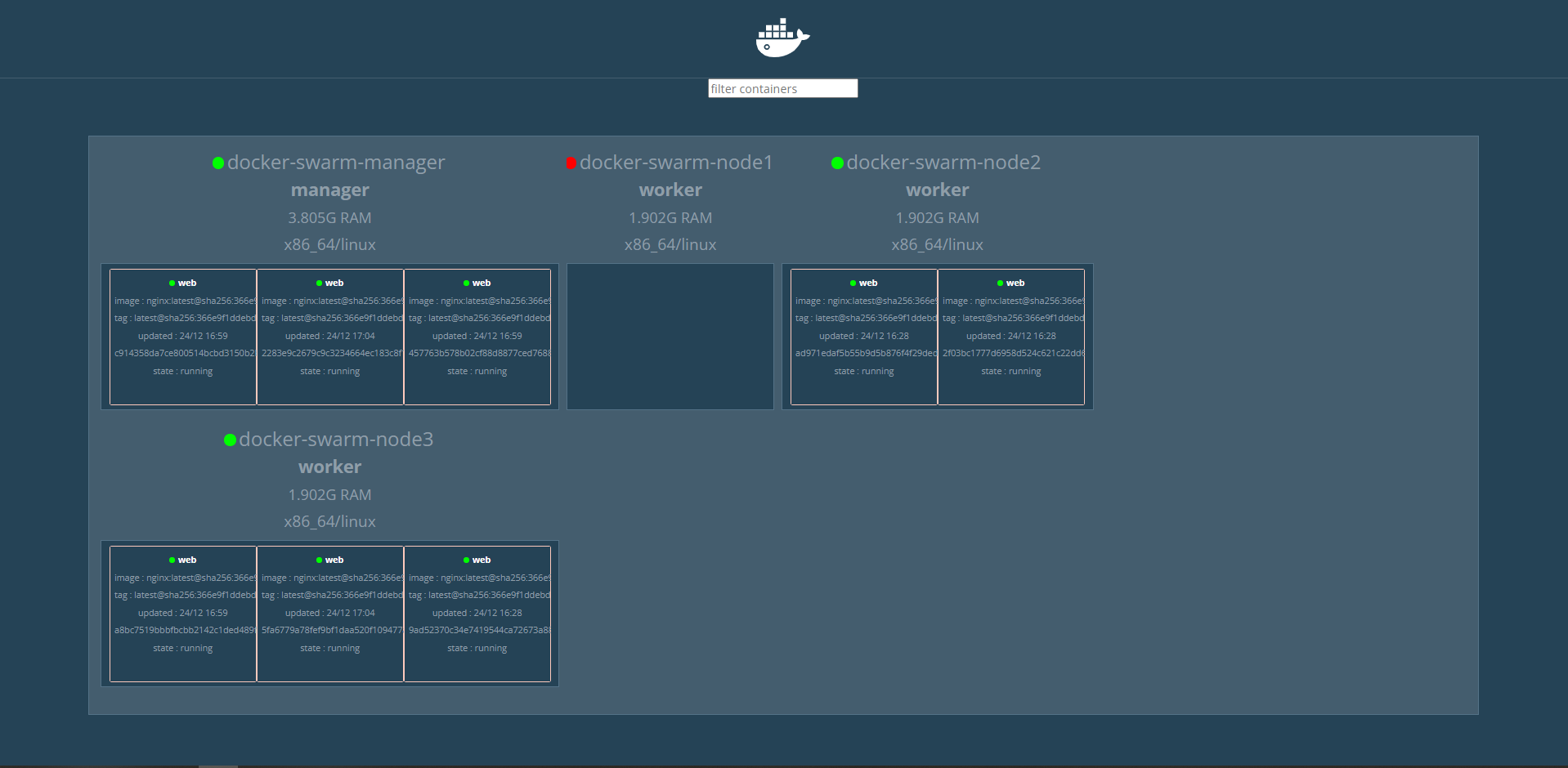Click the Docker whale logo
The height and width of the screenshot is (768, 1568).
tap(781, 37)
